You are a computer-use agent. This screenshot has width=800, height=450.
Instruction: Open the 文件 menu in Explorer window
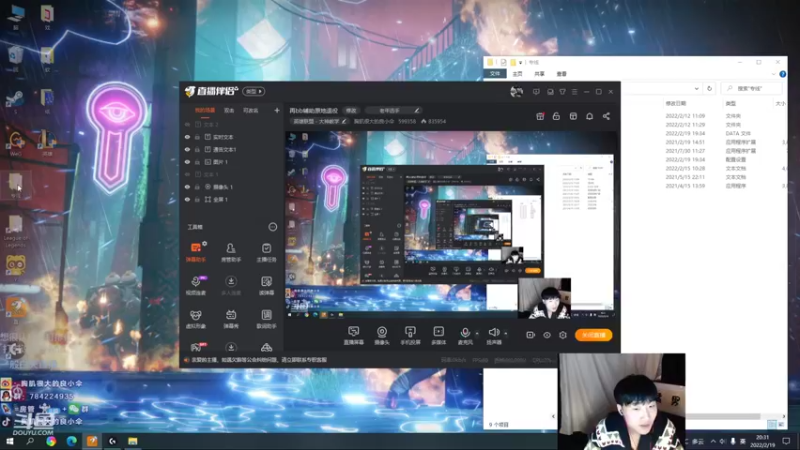pos(495,74)
